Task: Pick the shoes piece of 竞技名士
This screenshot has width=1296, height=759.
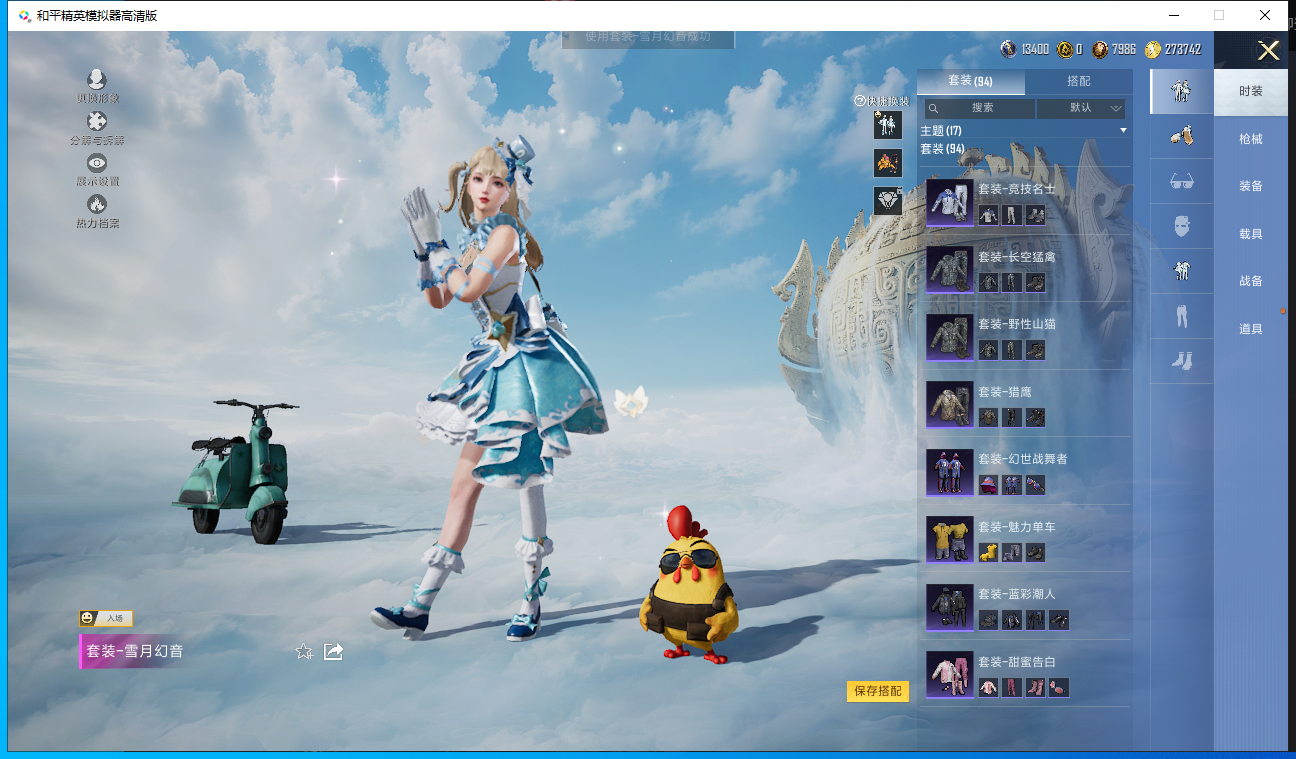Action: 1036,215
